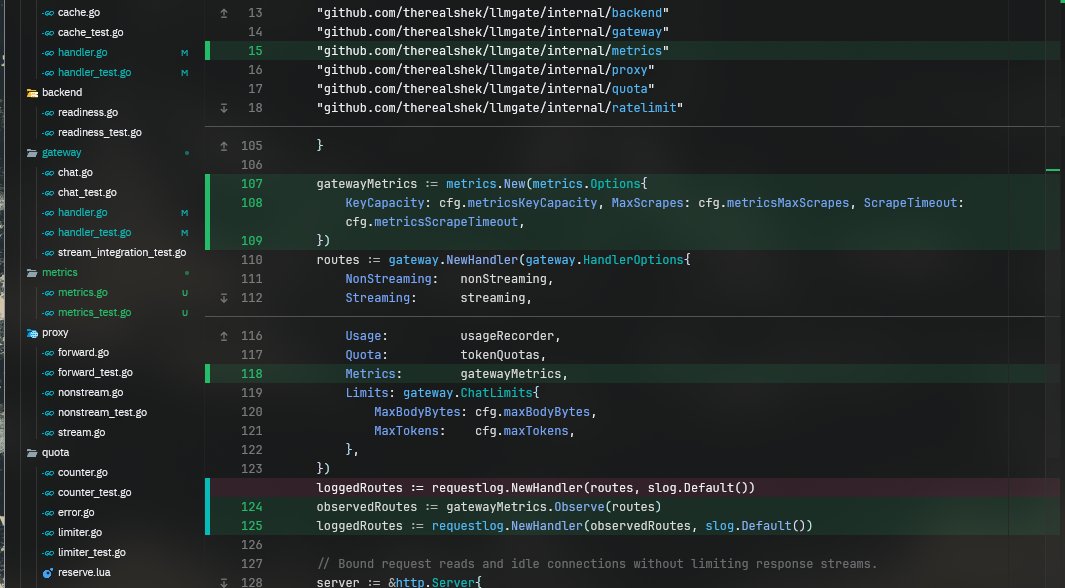Screen dimensions: 1065x588
Task: Click the Go icon next to metrics.go
Action: coord(48,293)
